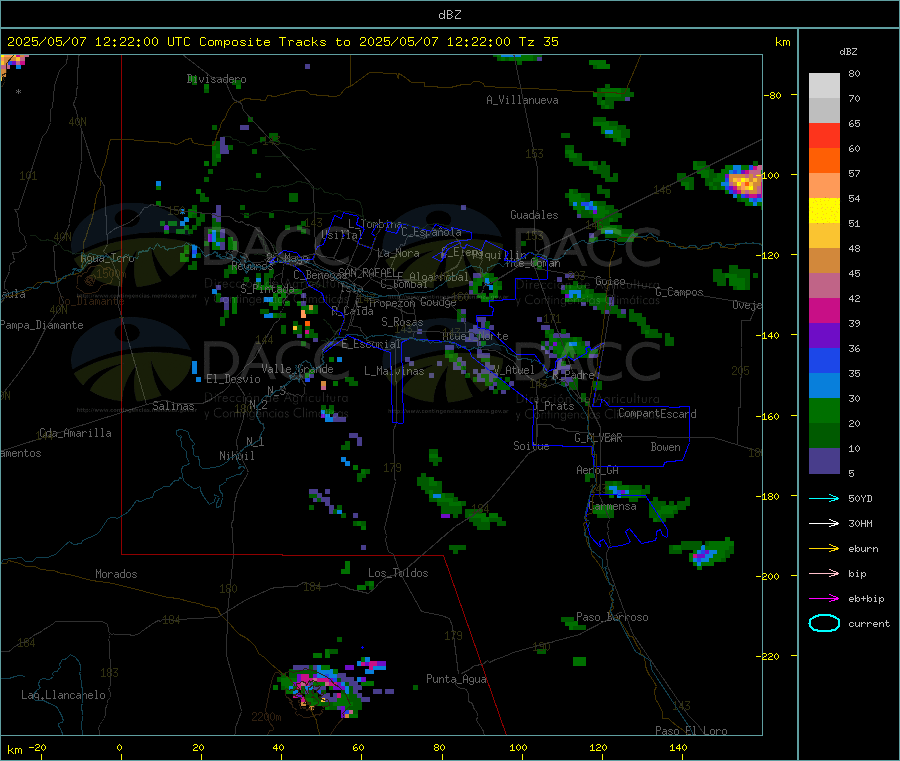900x761 pixels.
Task: Click the 'Soitue' map label
Action: pos(531,446)
